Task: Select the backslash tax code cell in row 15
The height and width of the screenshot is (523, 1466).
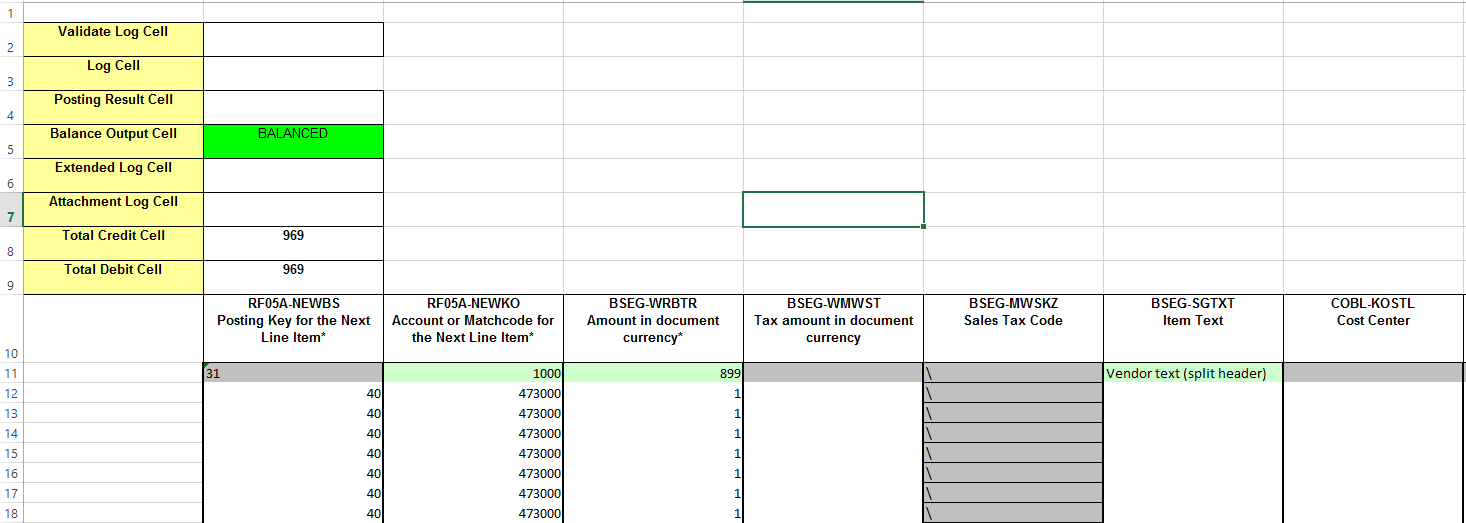Action: point(1013,453)
